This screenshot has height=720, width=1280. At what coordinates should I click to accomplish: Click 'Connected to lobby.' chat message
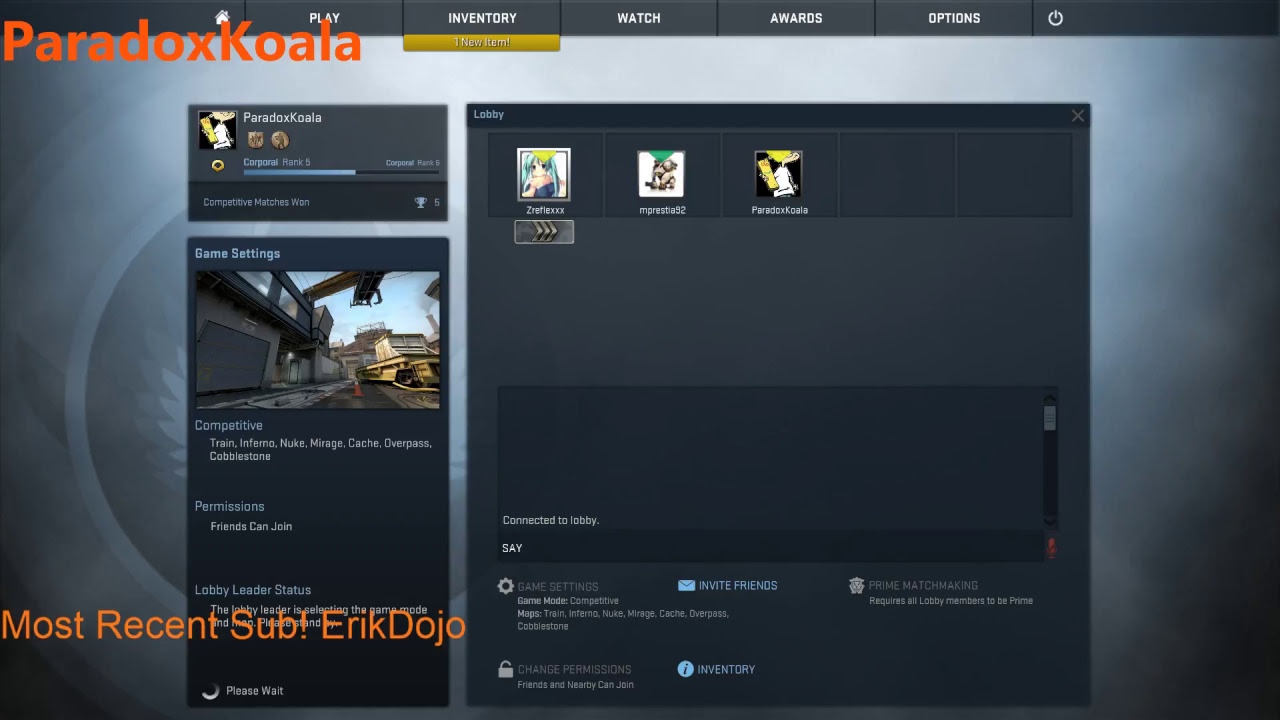tap(551, 521)
